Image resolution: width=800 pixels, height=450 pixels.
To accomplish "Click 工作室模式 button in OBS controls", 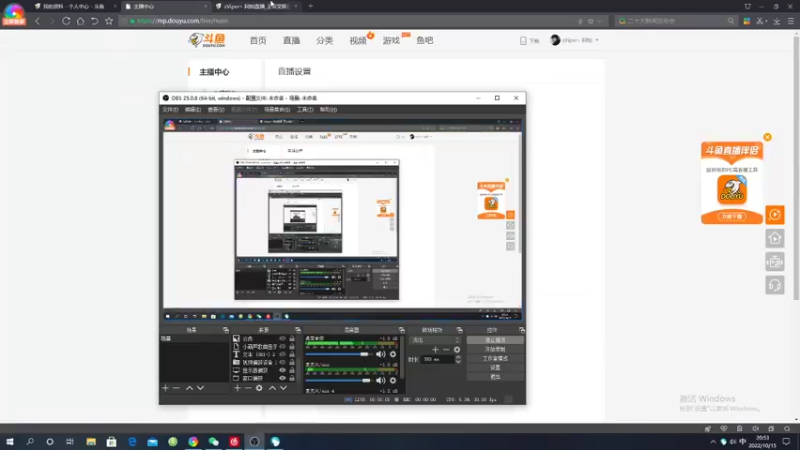I will pyautogui.click(x=495, y=359).
